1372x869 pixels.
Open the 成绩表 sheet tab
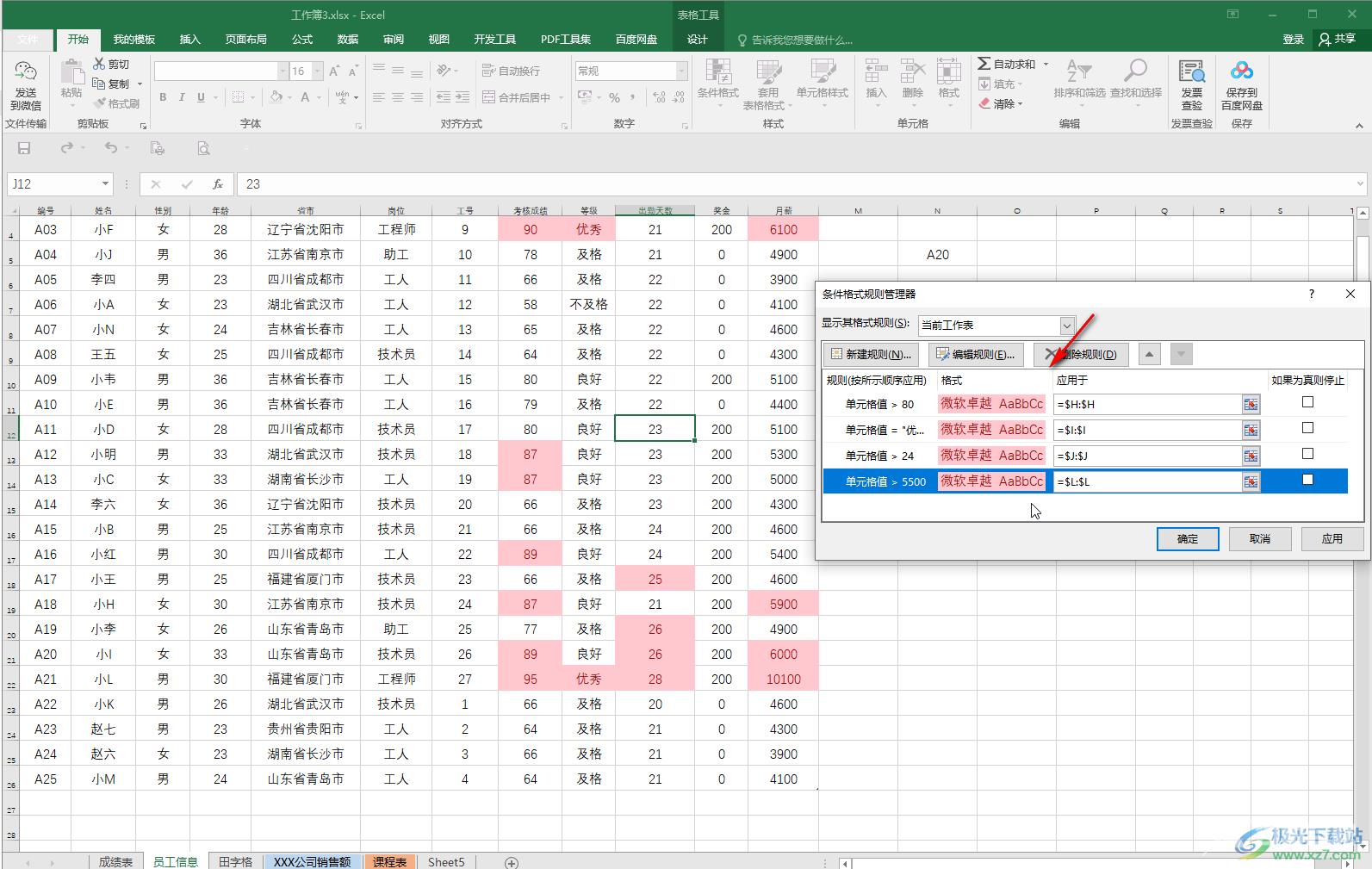(115, 861)
